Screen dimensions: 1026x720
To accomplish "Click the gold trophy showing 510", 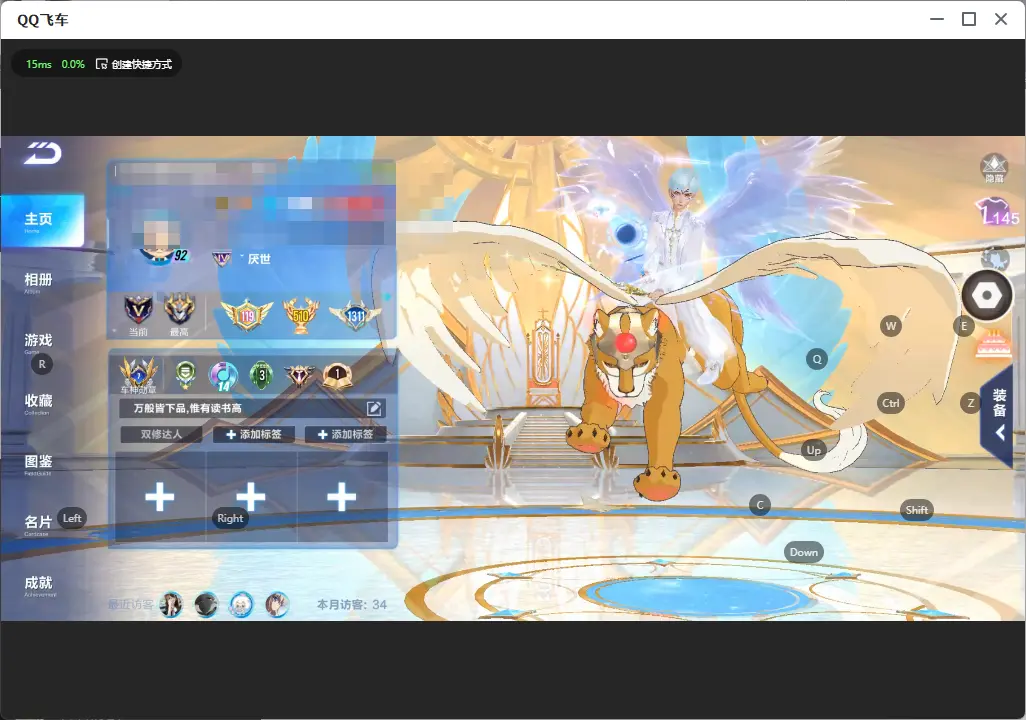I will (x=301, y=315).
